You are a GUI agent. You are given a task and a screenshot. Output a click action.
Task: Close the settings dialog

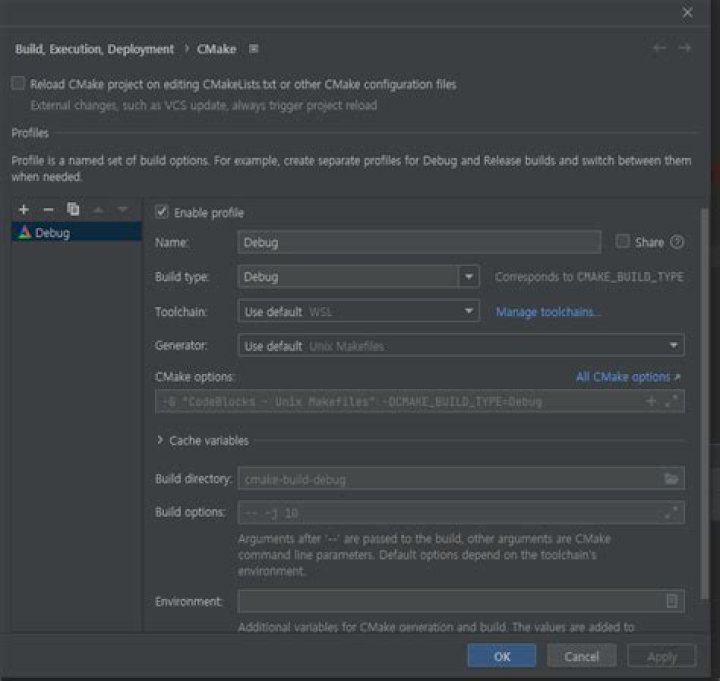click(x=687, y=12)
